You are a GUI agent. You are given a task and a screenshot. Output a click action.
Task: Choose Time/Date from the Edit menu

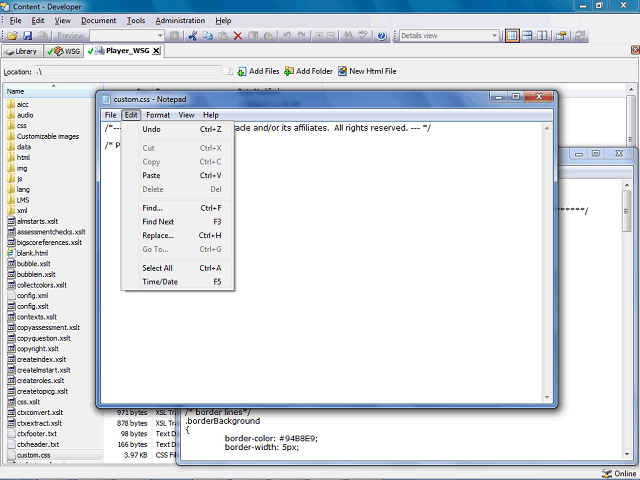tap(178, 282)
